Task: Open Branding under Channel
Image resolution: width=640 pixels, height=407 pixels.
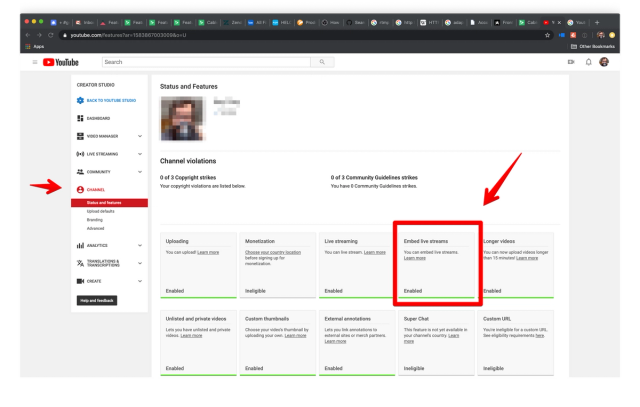Action: click(95, 220)
